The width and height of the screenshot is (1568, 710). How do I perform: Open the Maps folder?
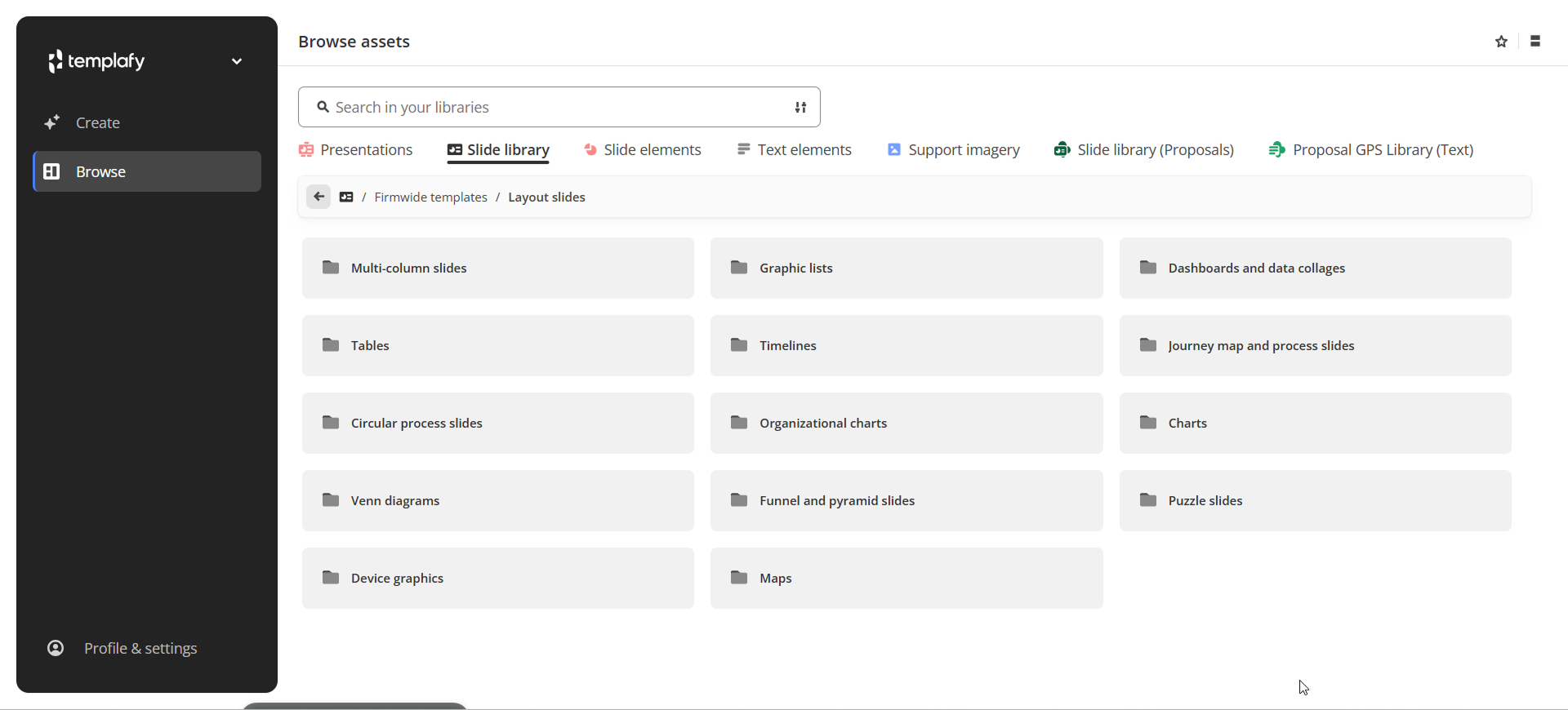click(x=906, y=578)
